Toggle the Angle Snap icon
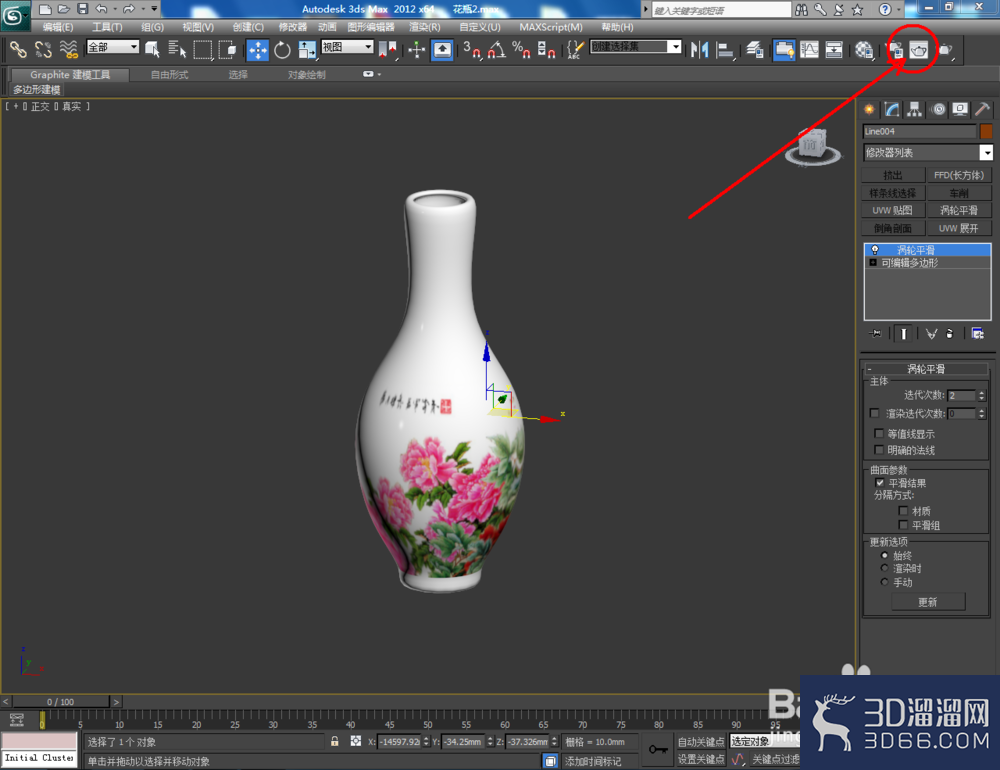Image resolution: width=1000 pixels, height=770 pixels. tap(496, 50)
